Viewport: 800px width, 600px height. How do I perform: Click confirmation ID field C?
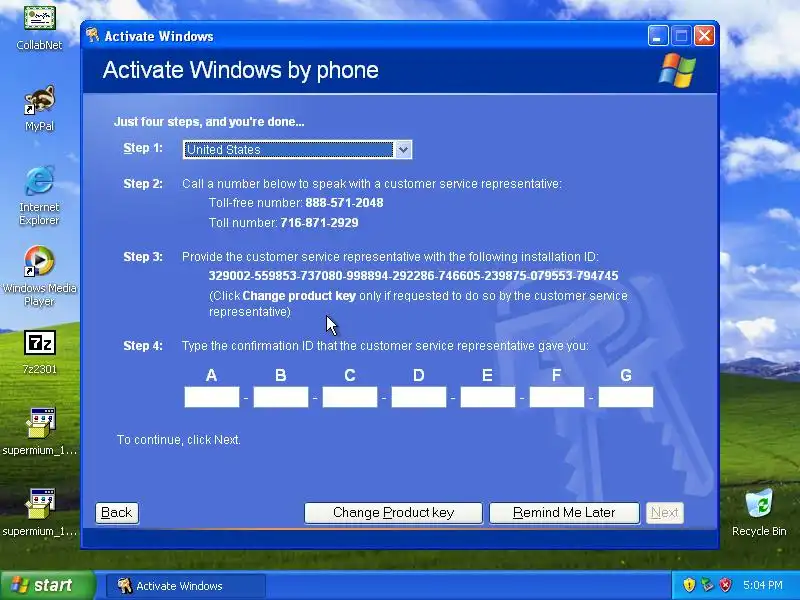pos(350,397)
